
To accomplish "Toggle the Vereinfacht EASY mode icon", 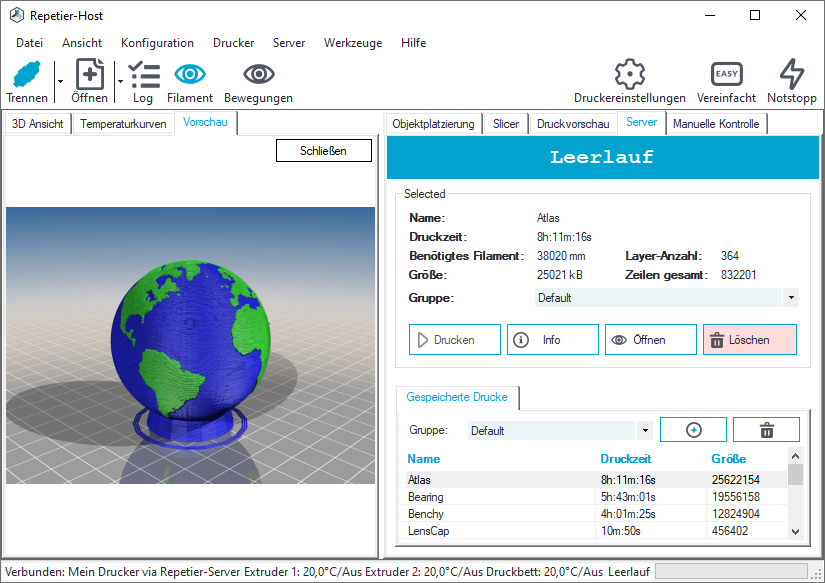I will [727, 74].
